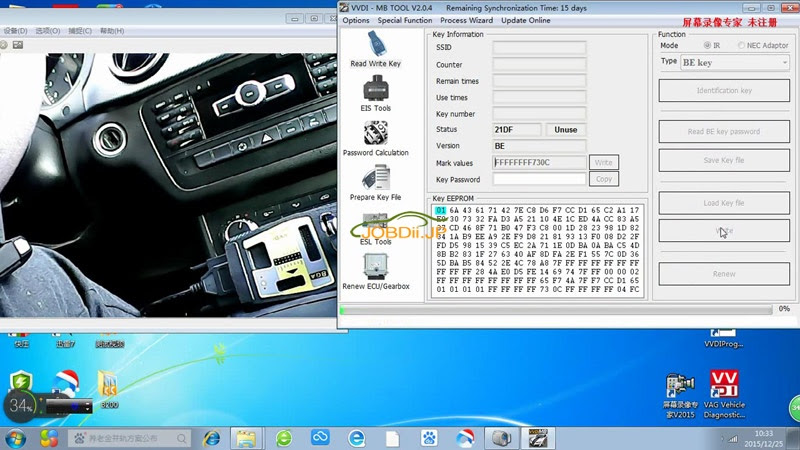Click the Save Key file button
The height and width of the screenshot is (450, 800).
(x=724, y=160)
